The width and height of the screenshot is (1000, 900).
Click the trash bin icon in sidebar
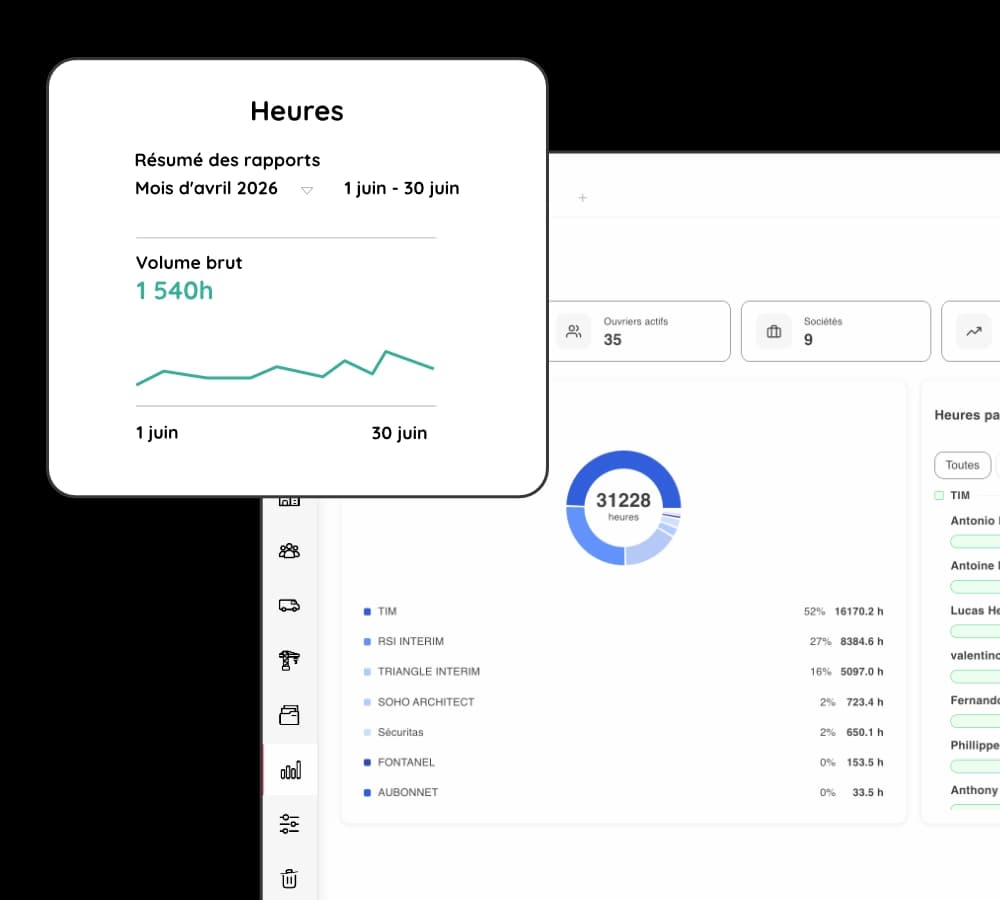[x=289, y=879]
